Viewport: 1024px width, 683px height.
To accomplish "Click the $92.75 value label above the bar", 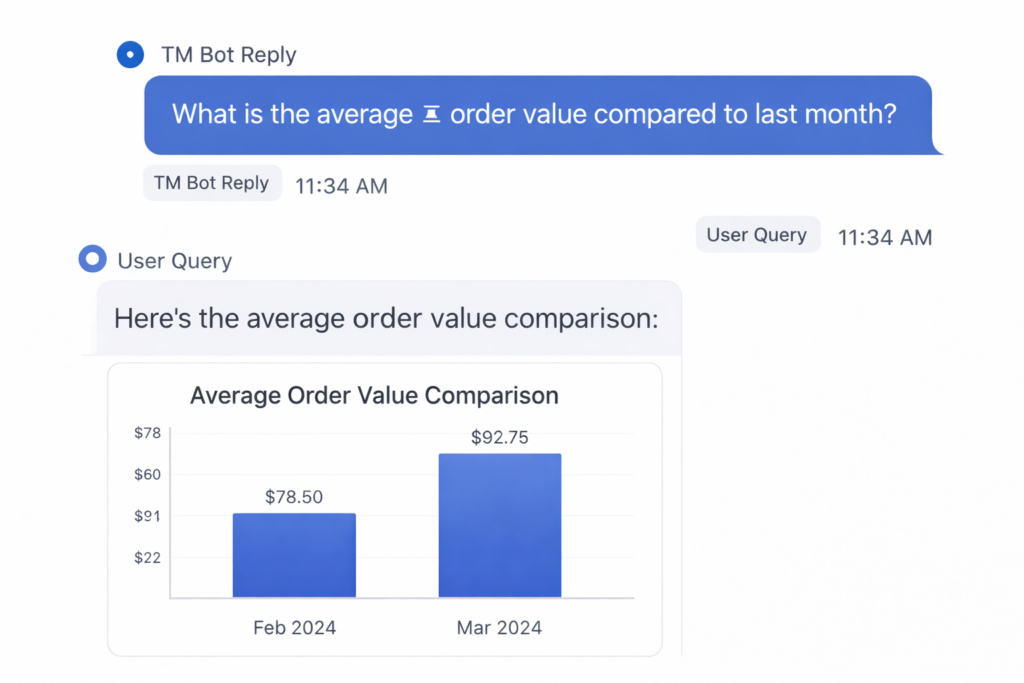I will click(x=499, y=437).
